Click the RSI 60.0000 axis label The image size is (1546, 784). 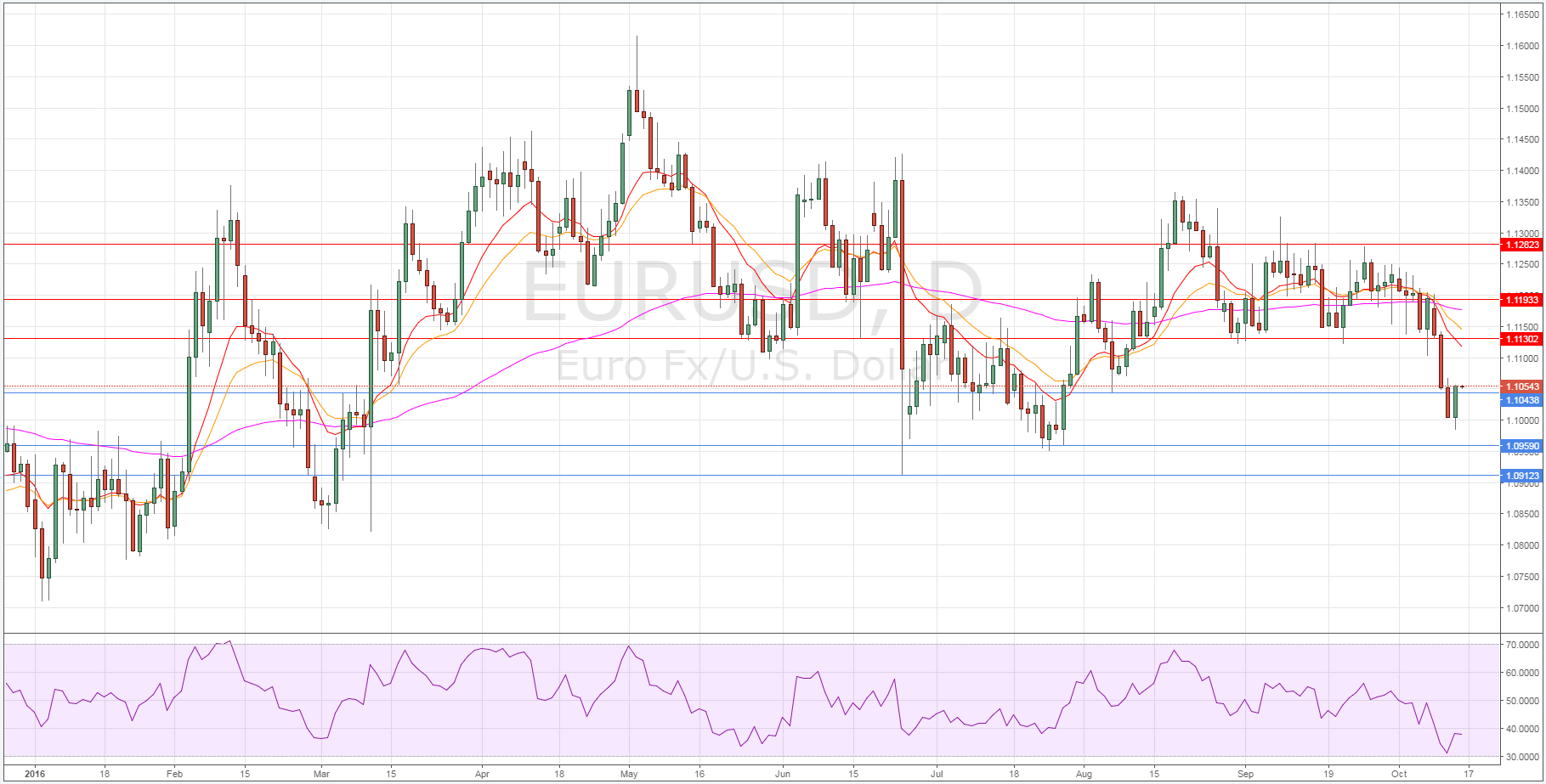[1522, 673]
